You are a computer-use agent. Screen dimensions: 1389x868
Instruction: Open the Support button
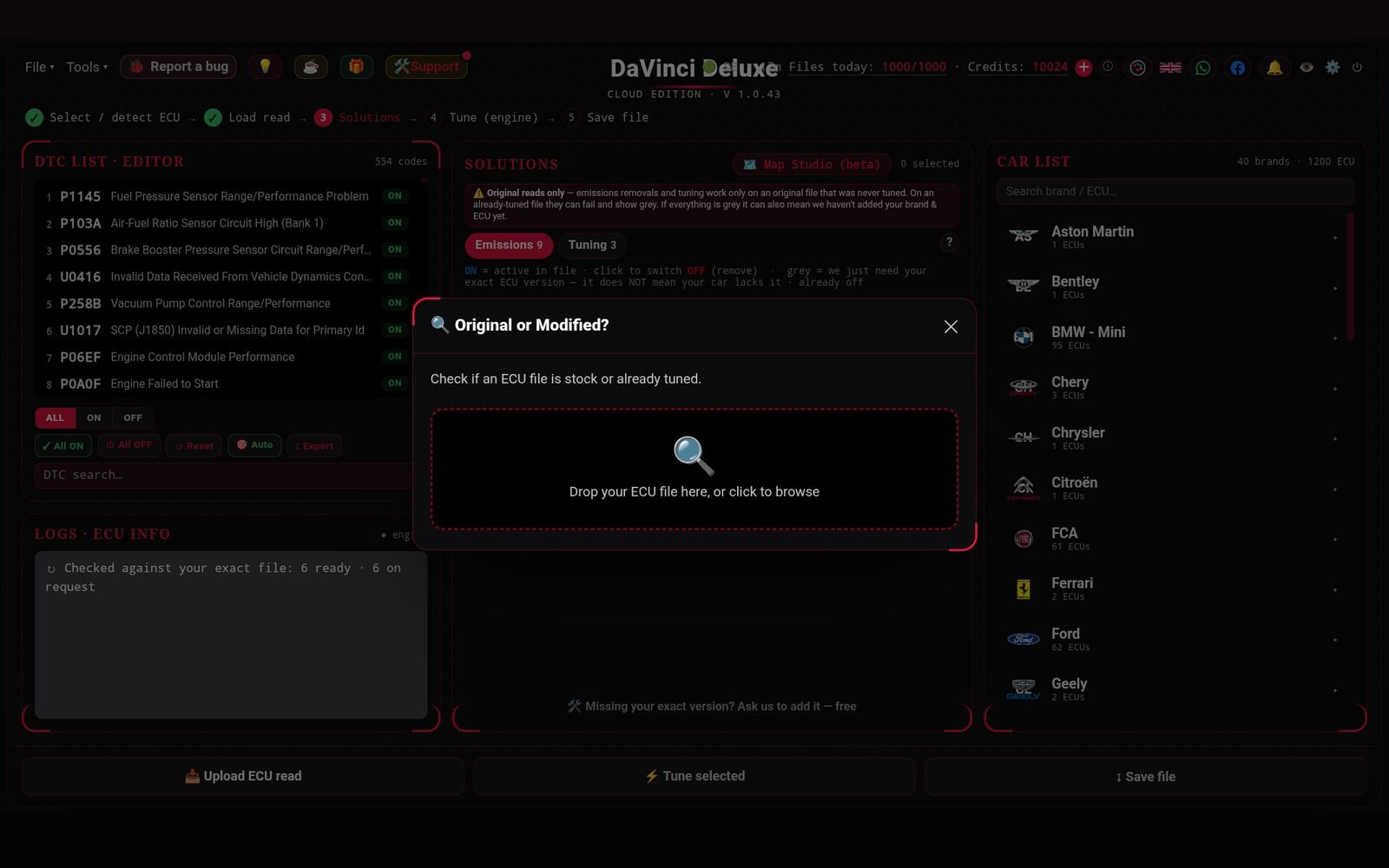click(426, 67)
